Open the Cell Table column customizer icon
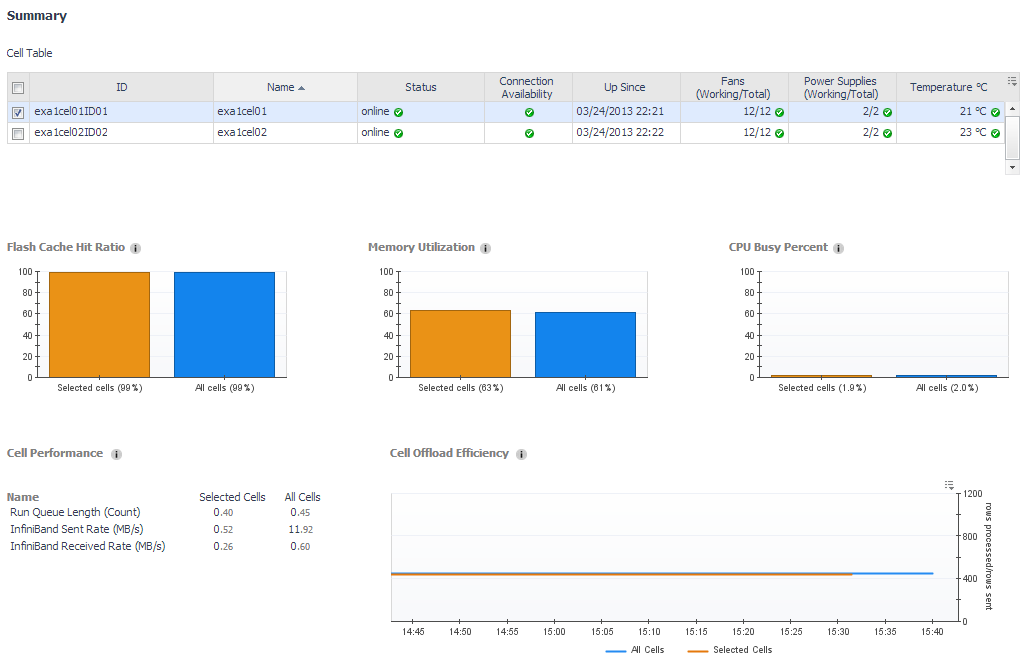The width and height of the screenshot is (1028, 660). (x=1012, y=81)
